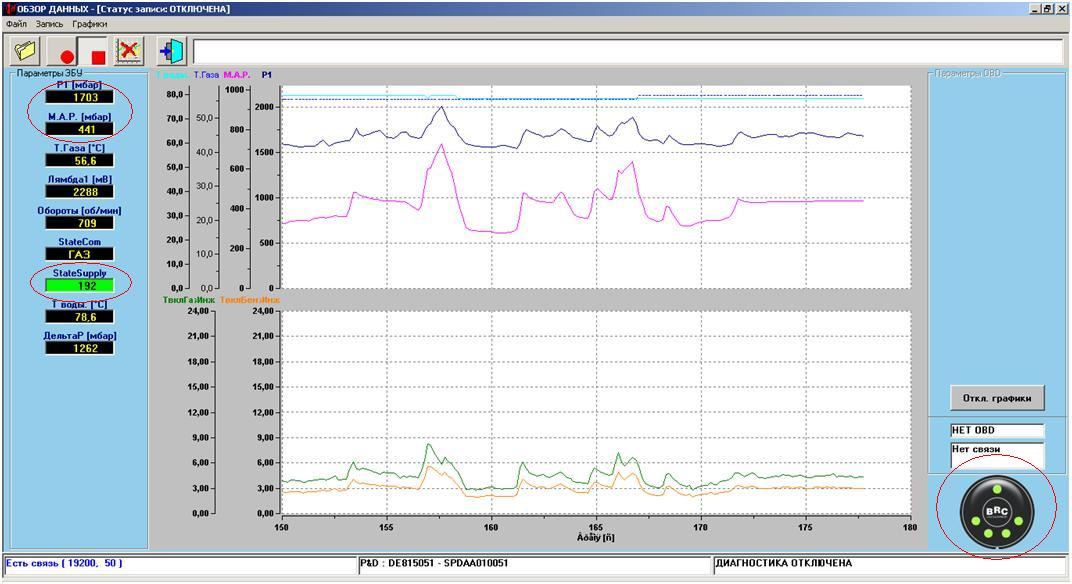Click the Обороты [об/мин] parameter label
The image size is (1072, 584).
[79, 211]
